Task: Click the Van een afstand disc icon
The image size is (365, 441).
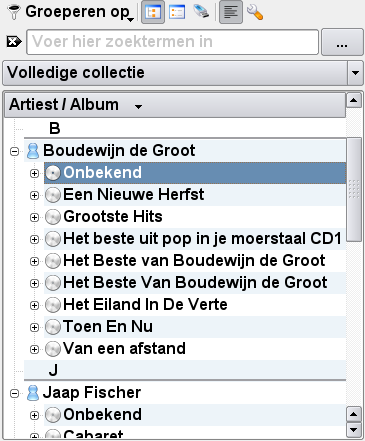Action: pos(53,349)
